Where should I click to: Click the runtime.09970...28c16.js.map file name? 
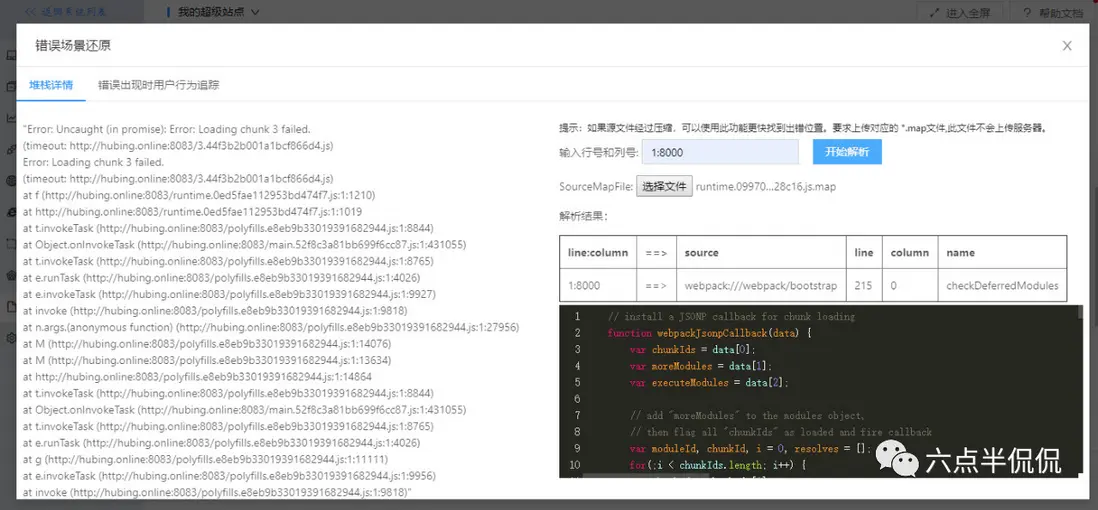(x=765, y=187)
